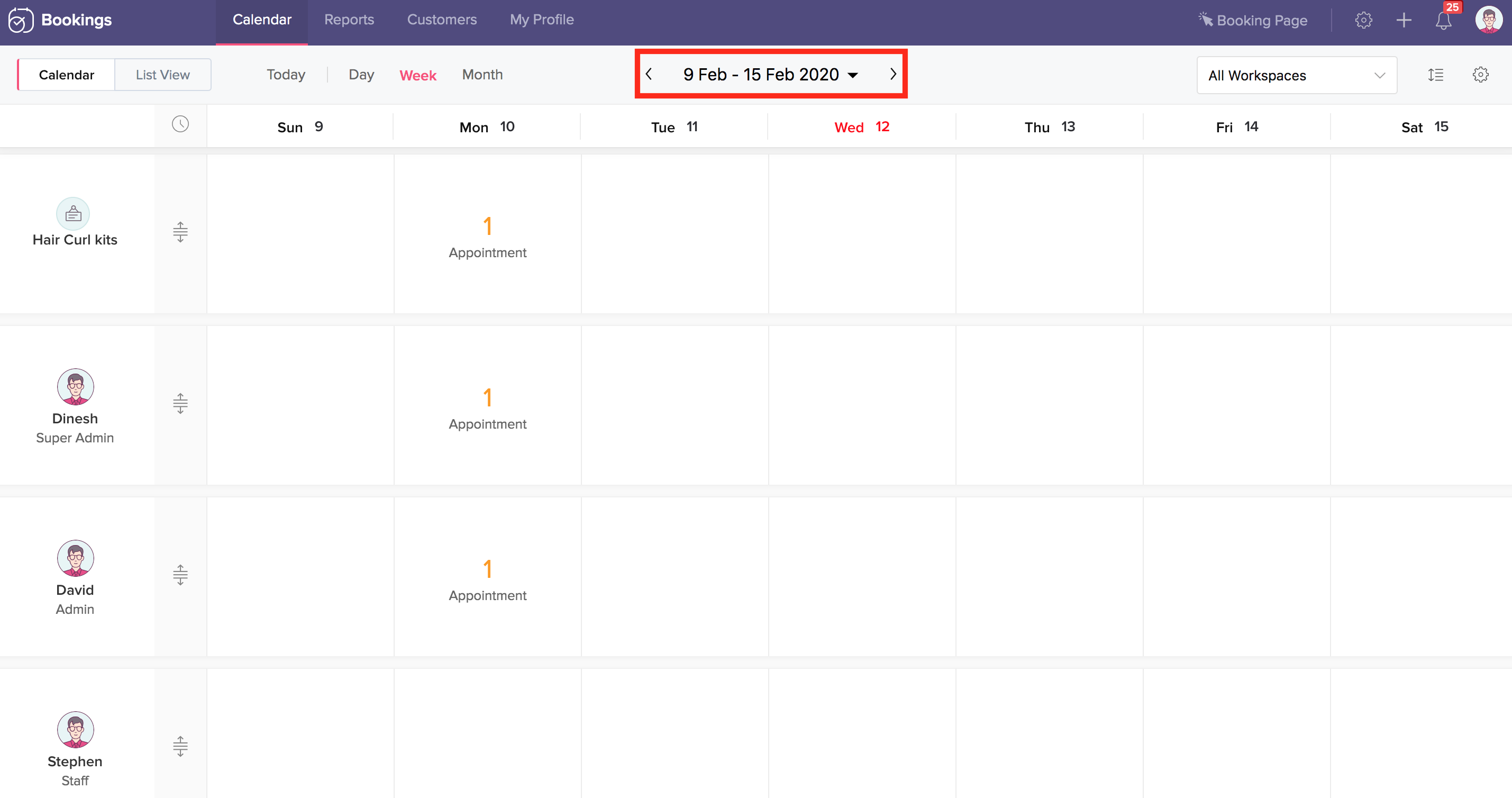Switch to List View toggle
Viewport: 1512px width, 798px height.
point(162,75)
